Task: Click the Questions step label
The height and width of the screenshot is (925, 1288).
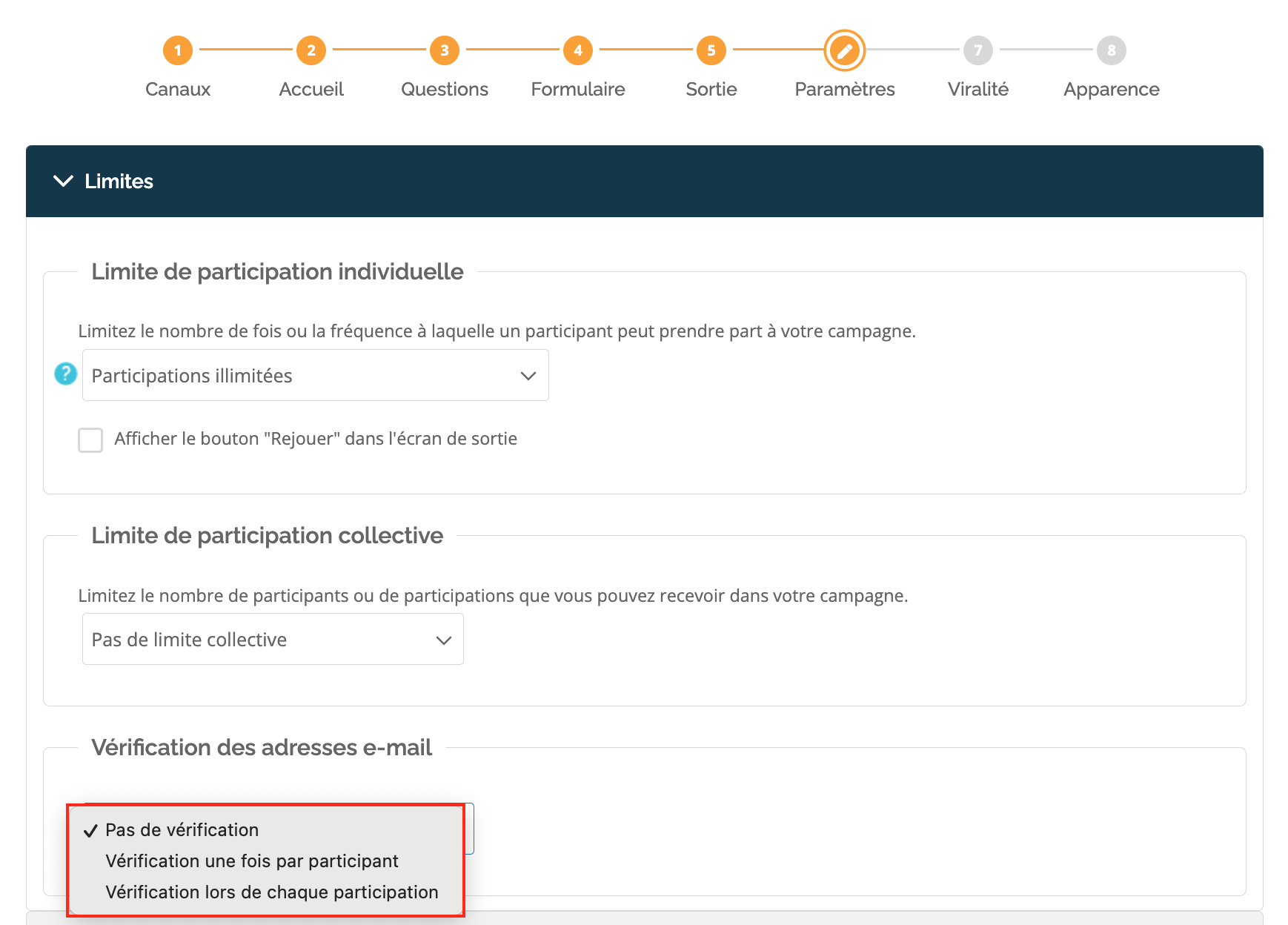Action: pyautogui.click(x=445, y=90)
